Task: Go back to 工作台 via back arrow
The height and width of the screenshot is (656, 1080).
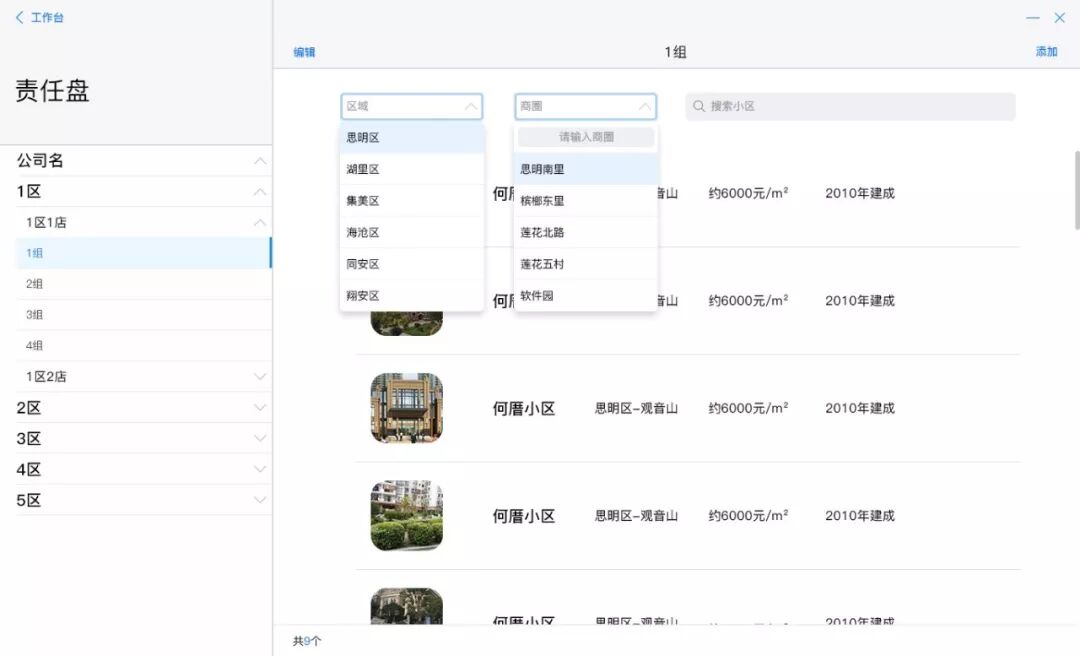Action: pyautogui.click(x=19, y=17)
